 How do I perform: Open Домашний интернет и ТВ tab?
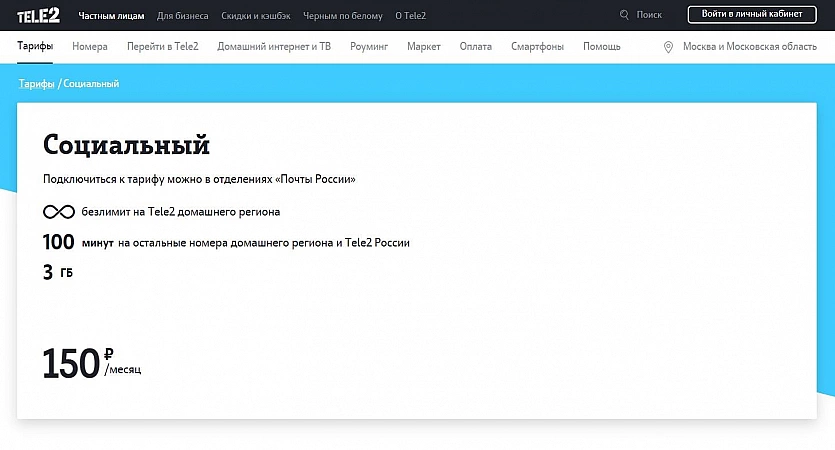click(274, 47)
